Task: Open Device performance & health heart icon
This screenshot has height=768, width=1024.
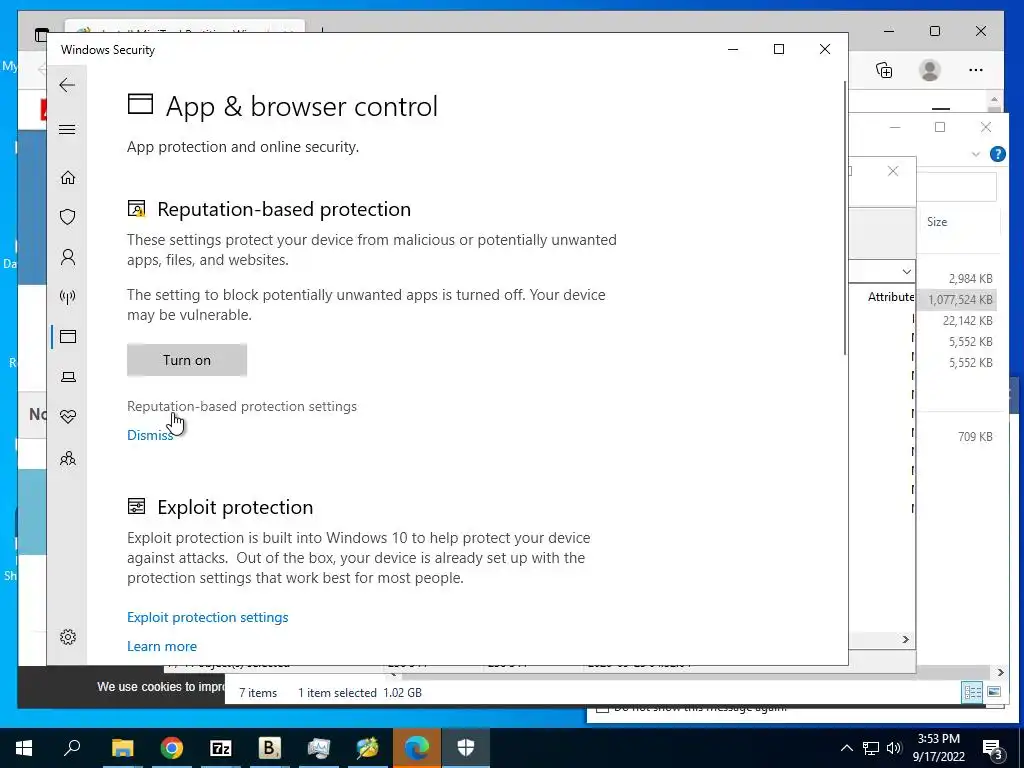Action: click(x=68, y=417)
